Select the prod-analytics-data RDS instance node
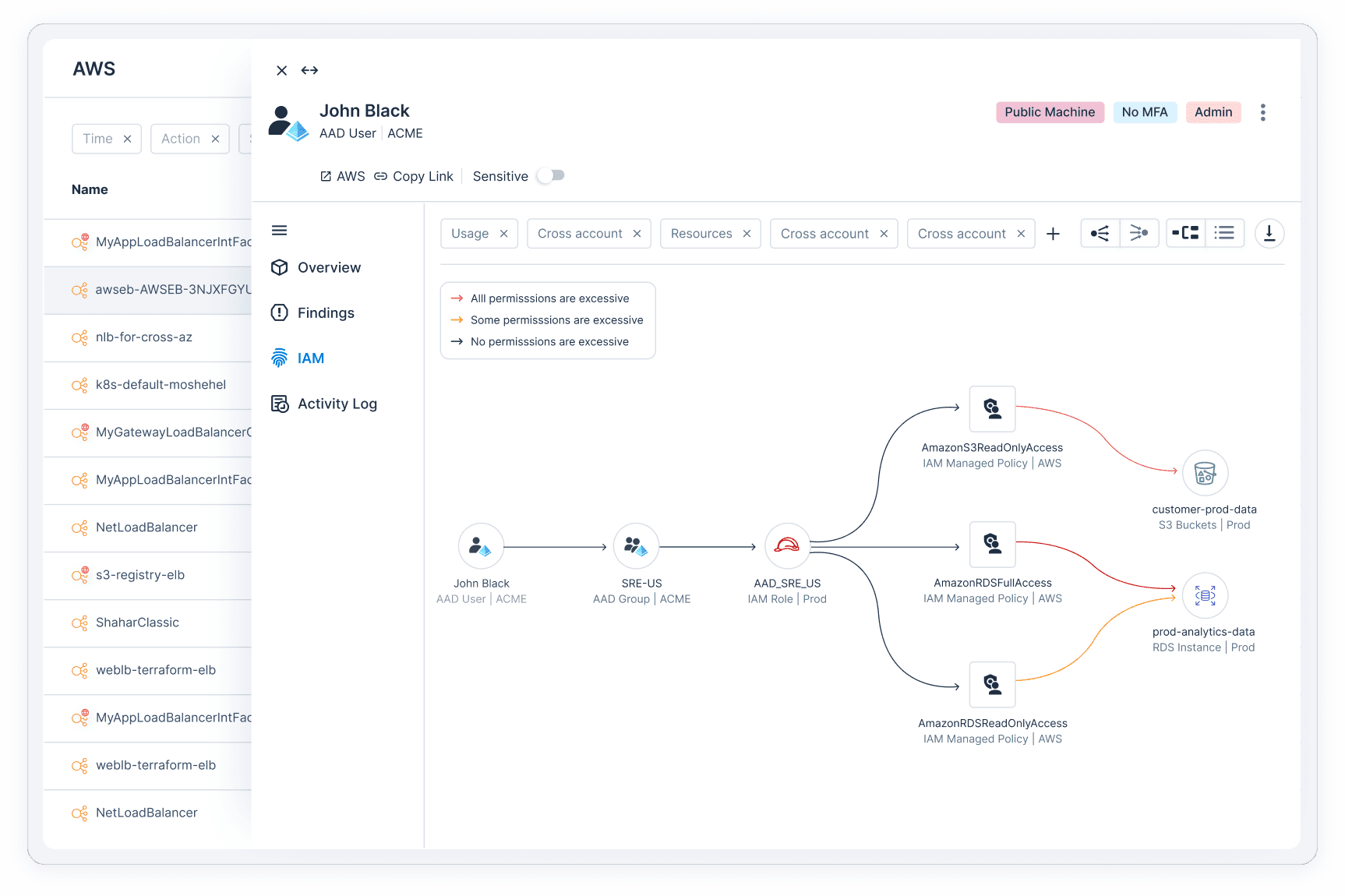1345x896 pixels. click(x=1205, y=595)
